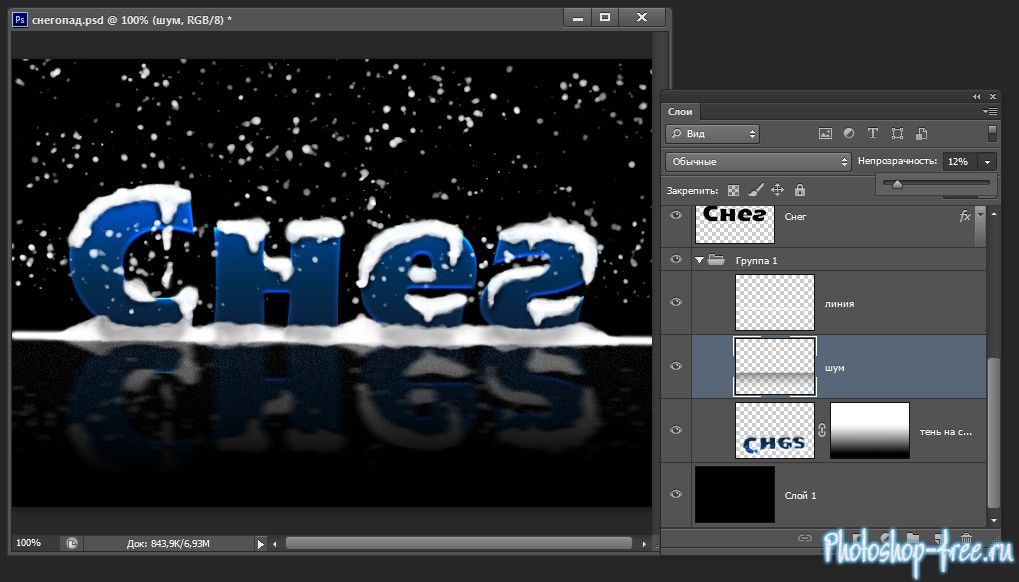Screen dimensions: 1019x582
Task: Open the 'Вид' layer filter dropdown
Action: (x=712, y=133)
